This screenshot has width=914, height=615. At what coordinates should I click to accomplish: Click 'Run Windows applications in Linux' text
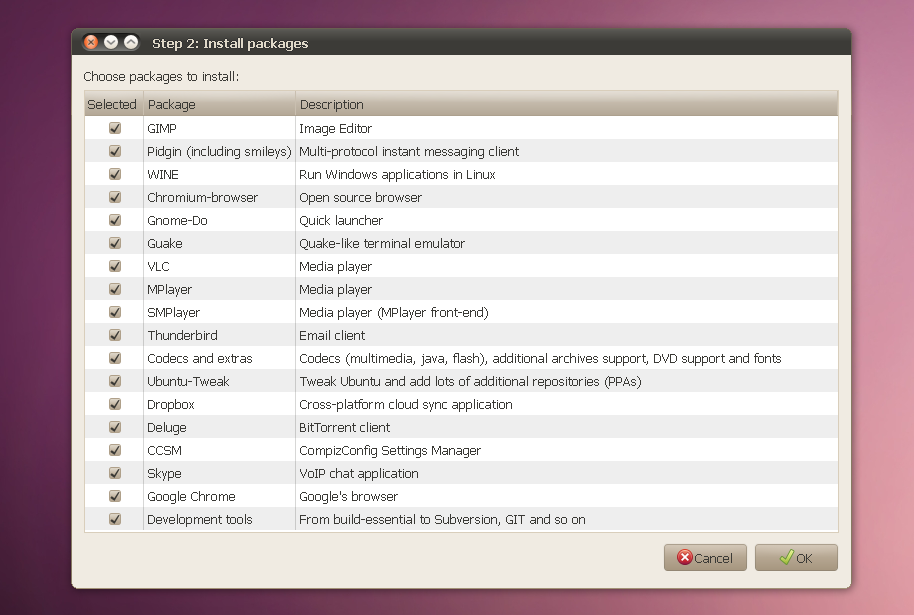[x=397, y=175]
